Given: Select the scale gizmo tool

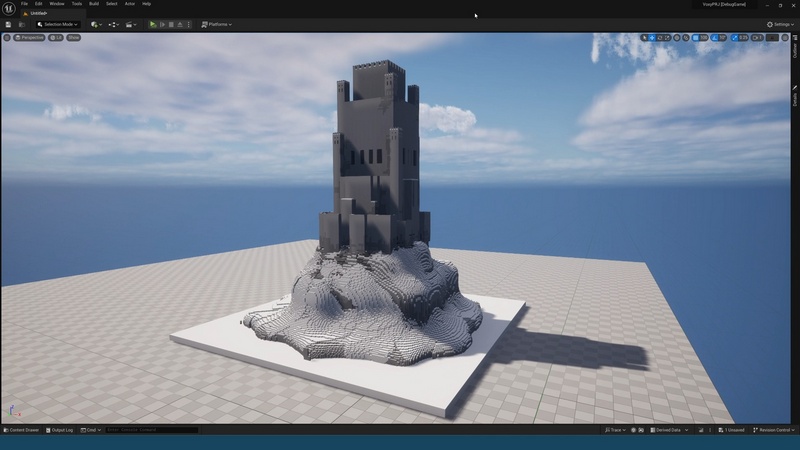Looking at the screenshot, I should (x=668, y=38).
